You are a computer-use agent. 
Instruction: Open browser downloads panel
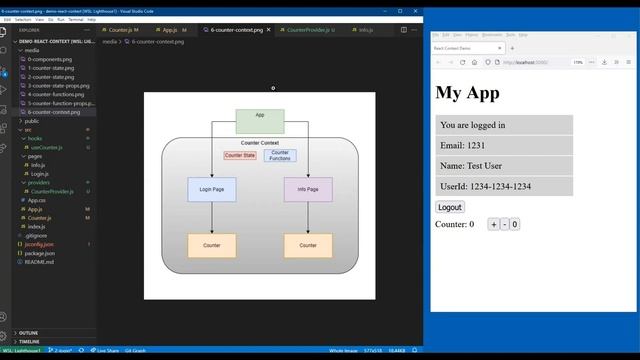point(604,62)
